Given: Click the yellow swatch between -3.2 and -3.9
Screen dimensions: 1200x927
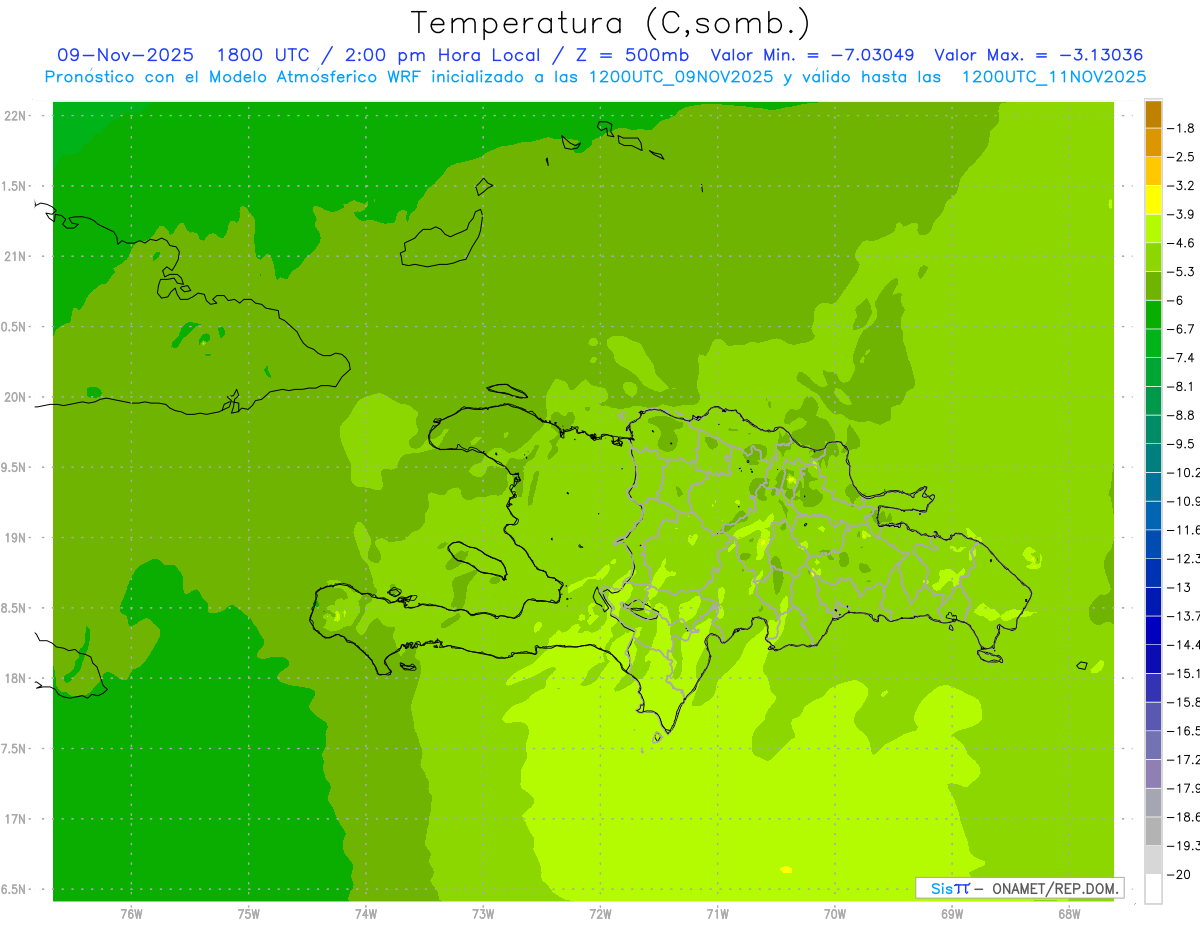Looking at the screenshot, I should [x=1153, y=200].
